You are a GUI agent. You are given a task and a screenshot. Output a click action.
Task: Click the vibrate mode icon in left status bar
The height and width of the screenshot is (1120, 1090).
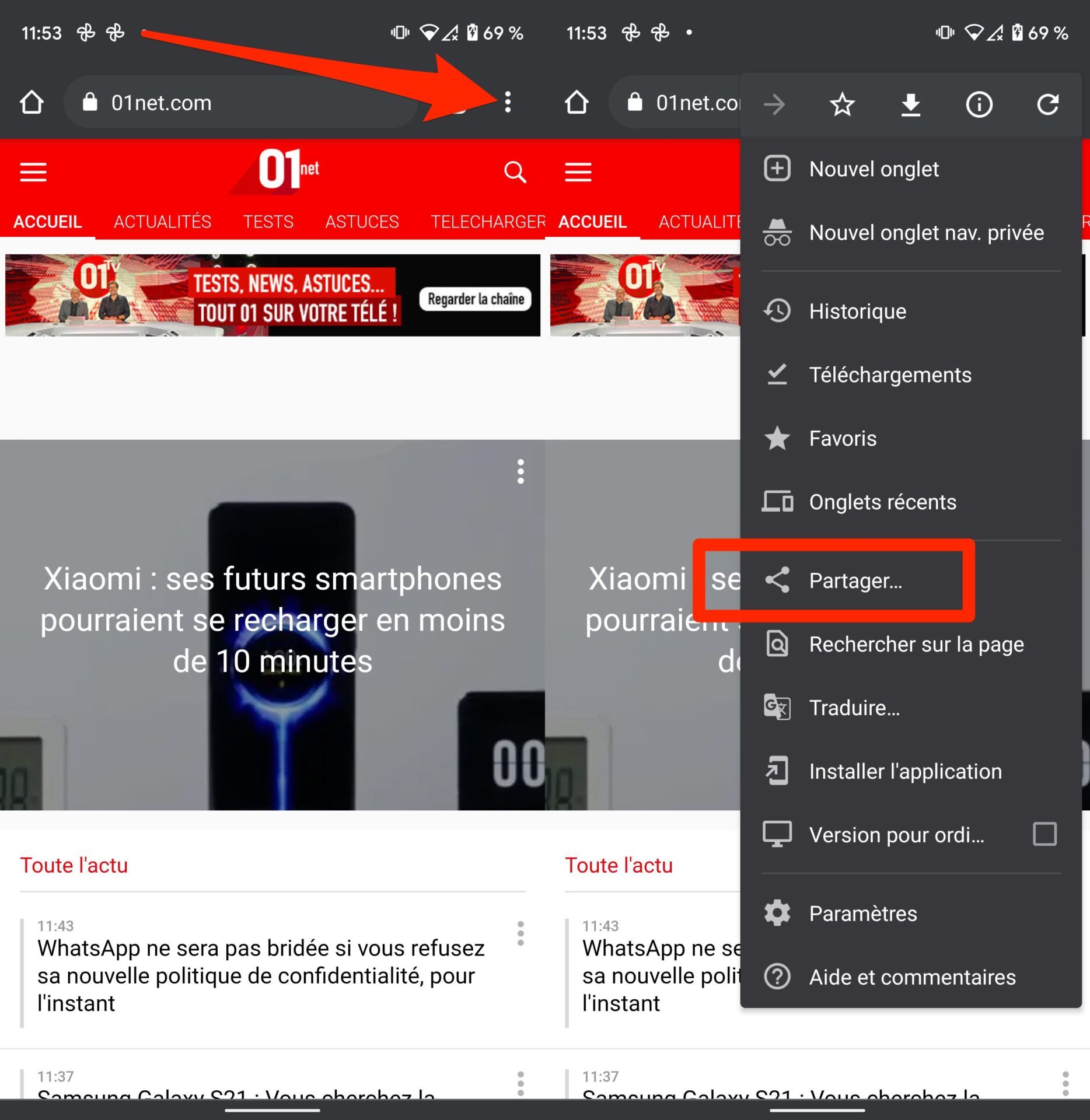pyautogui.click(x=400, y=33)
